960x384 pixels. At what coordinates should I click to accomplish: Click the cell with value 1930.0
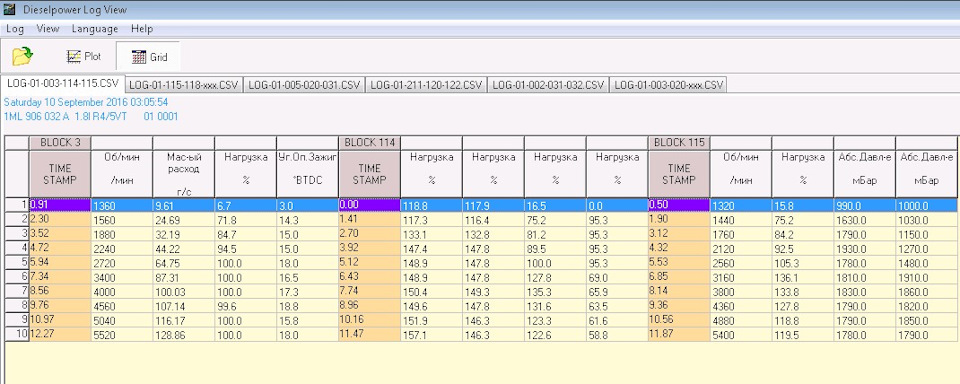point(864,249)
